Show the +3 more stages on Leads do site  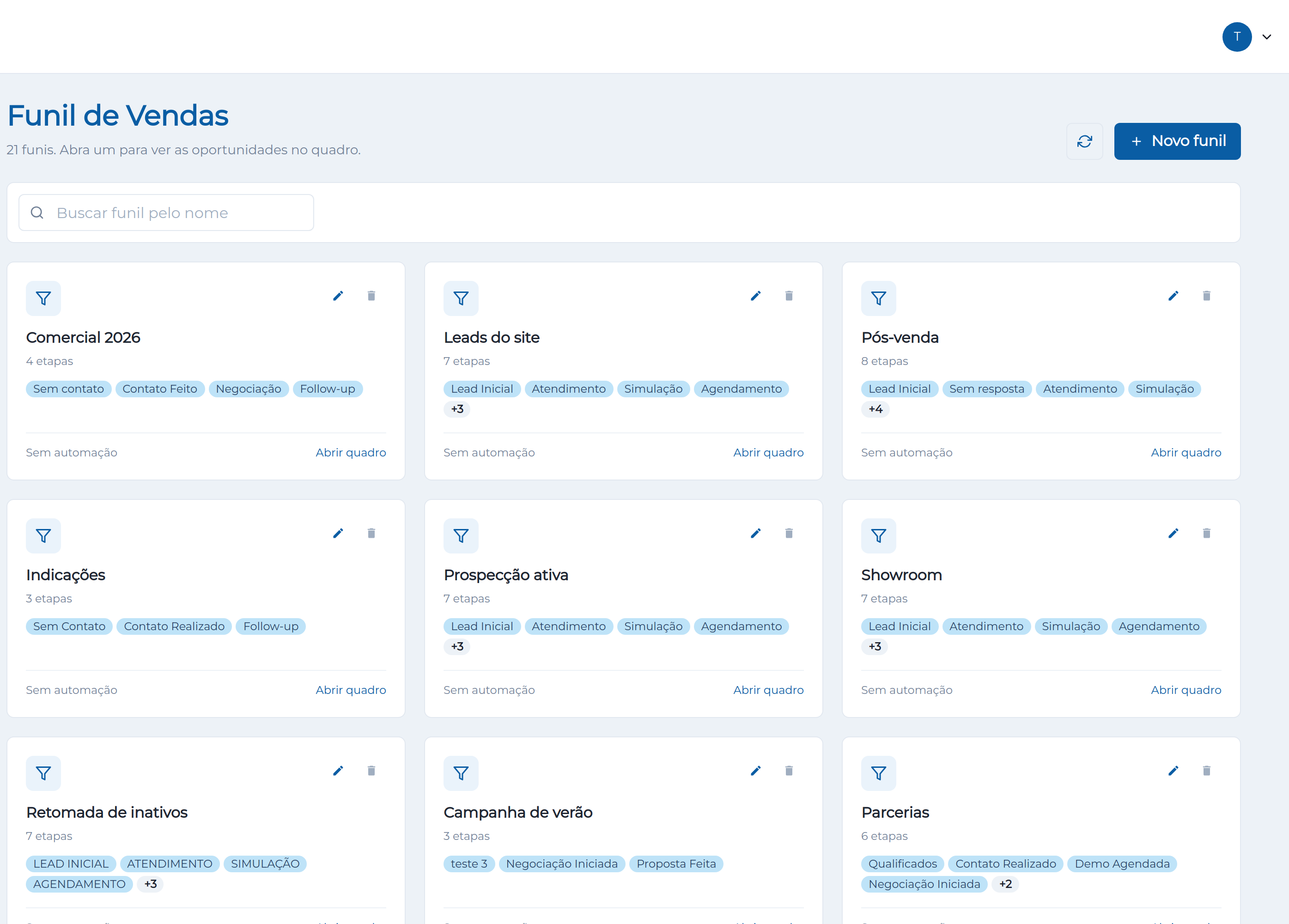457,409
